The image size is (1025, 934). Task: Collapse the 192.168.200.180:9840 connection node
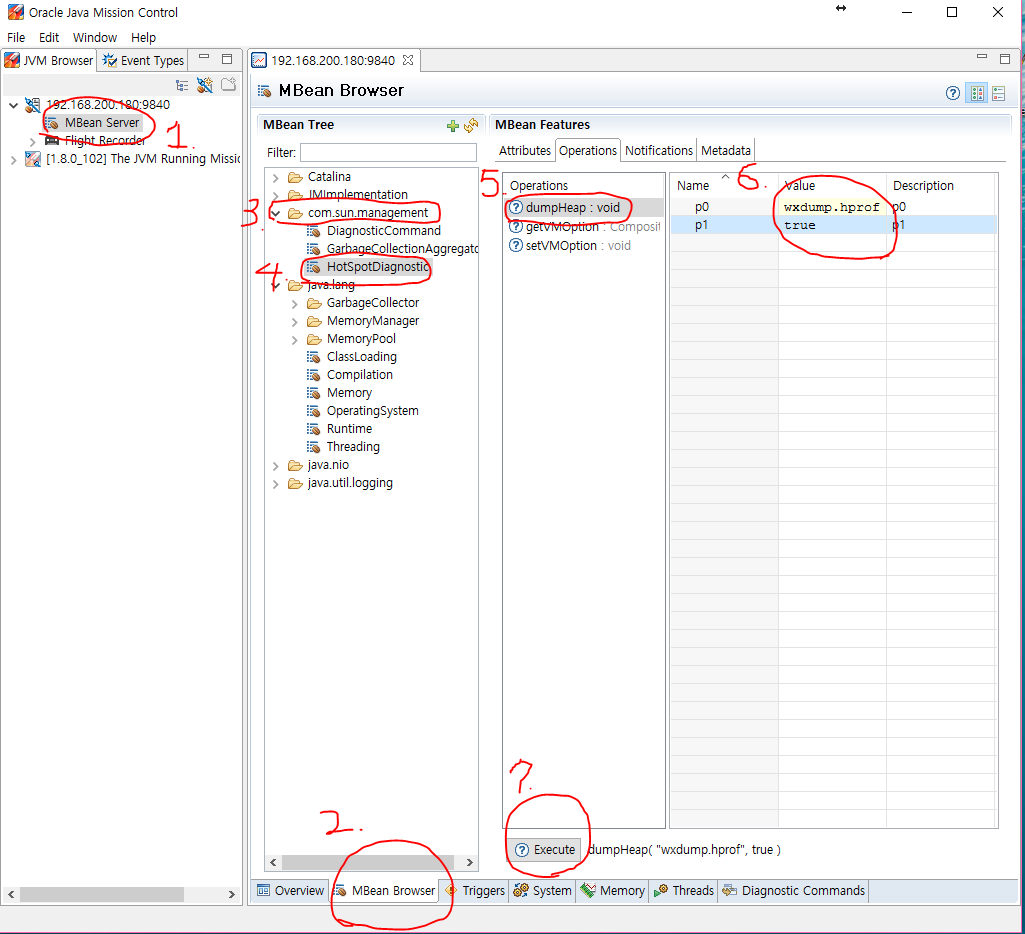13,105
